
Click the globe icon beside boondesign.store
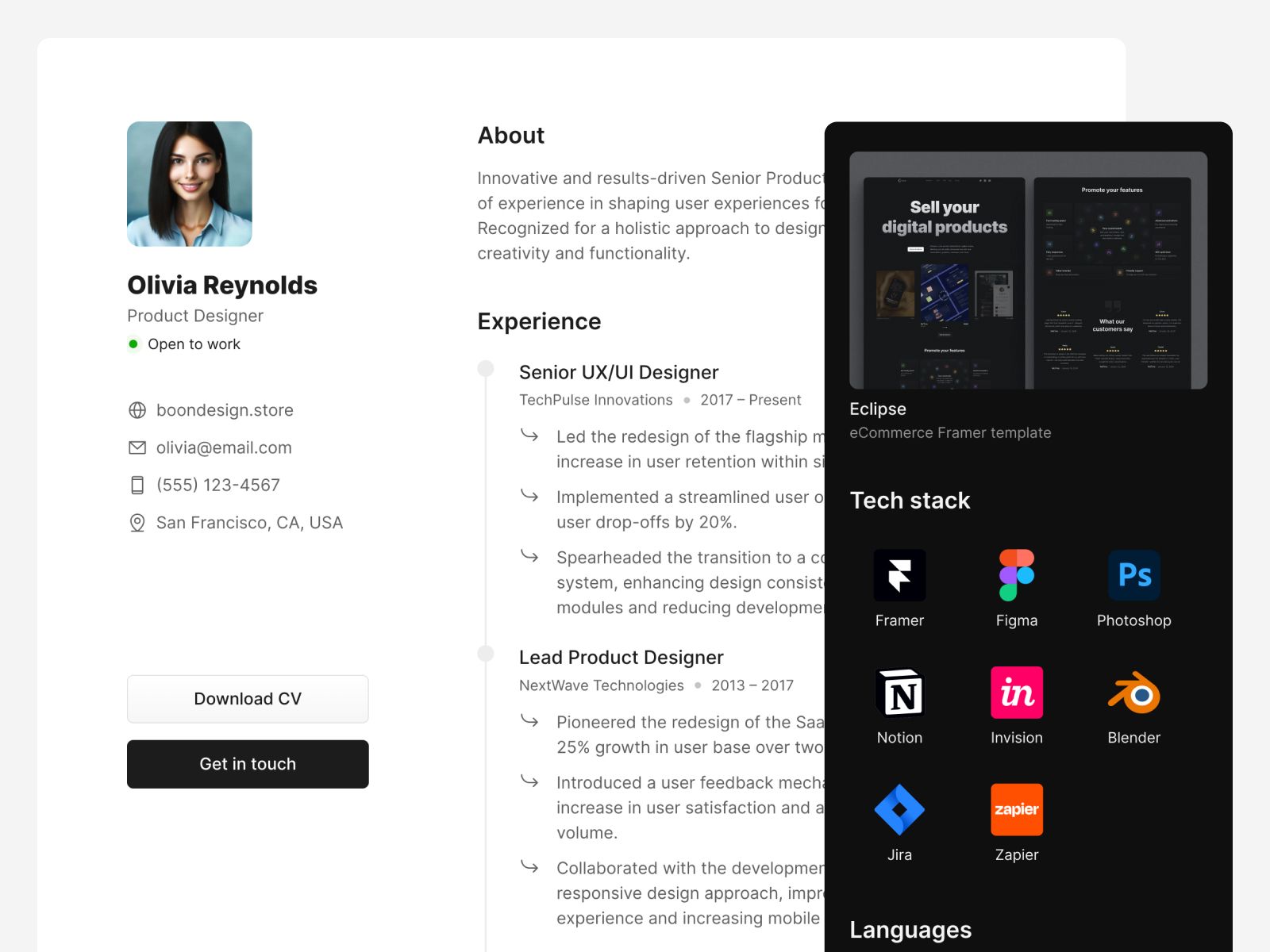pyautogui.click(x=137, y=410)
